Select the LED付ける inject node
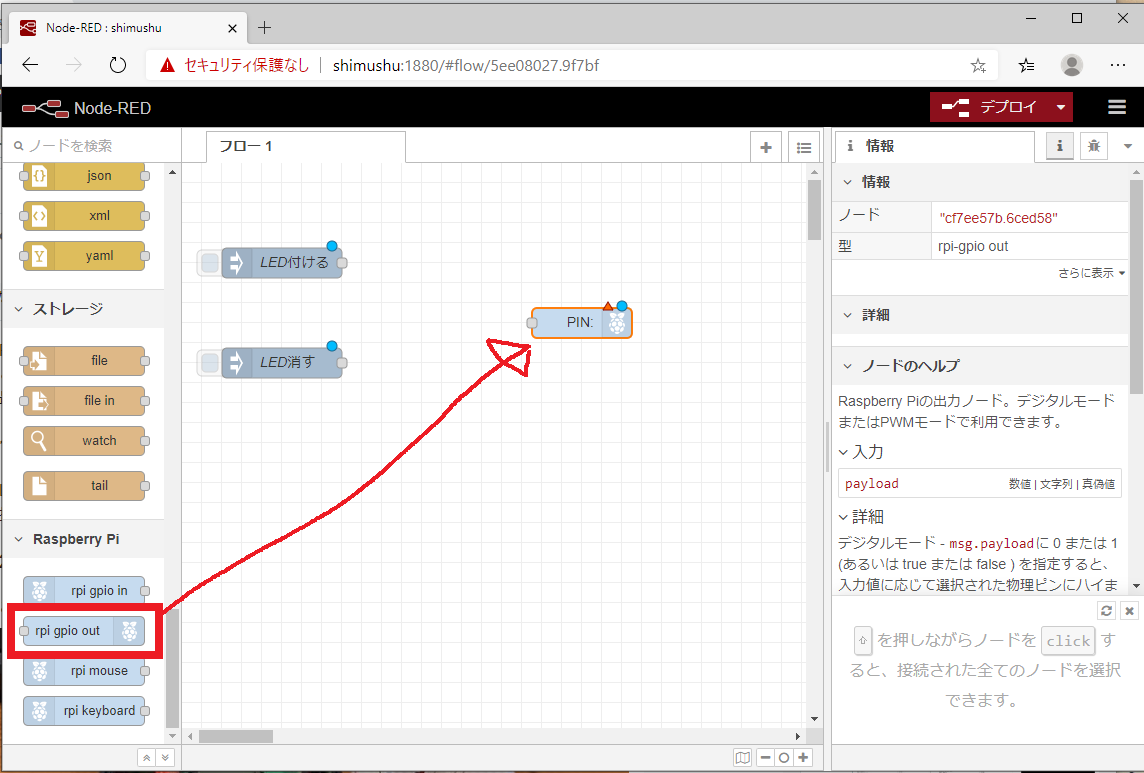Screen dimensions: 1144x773 click(282, 263)
